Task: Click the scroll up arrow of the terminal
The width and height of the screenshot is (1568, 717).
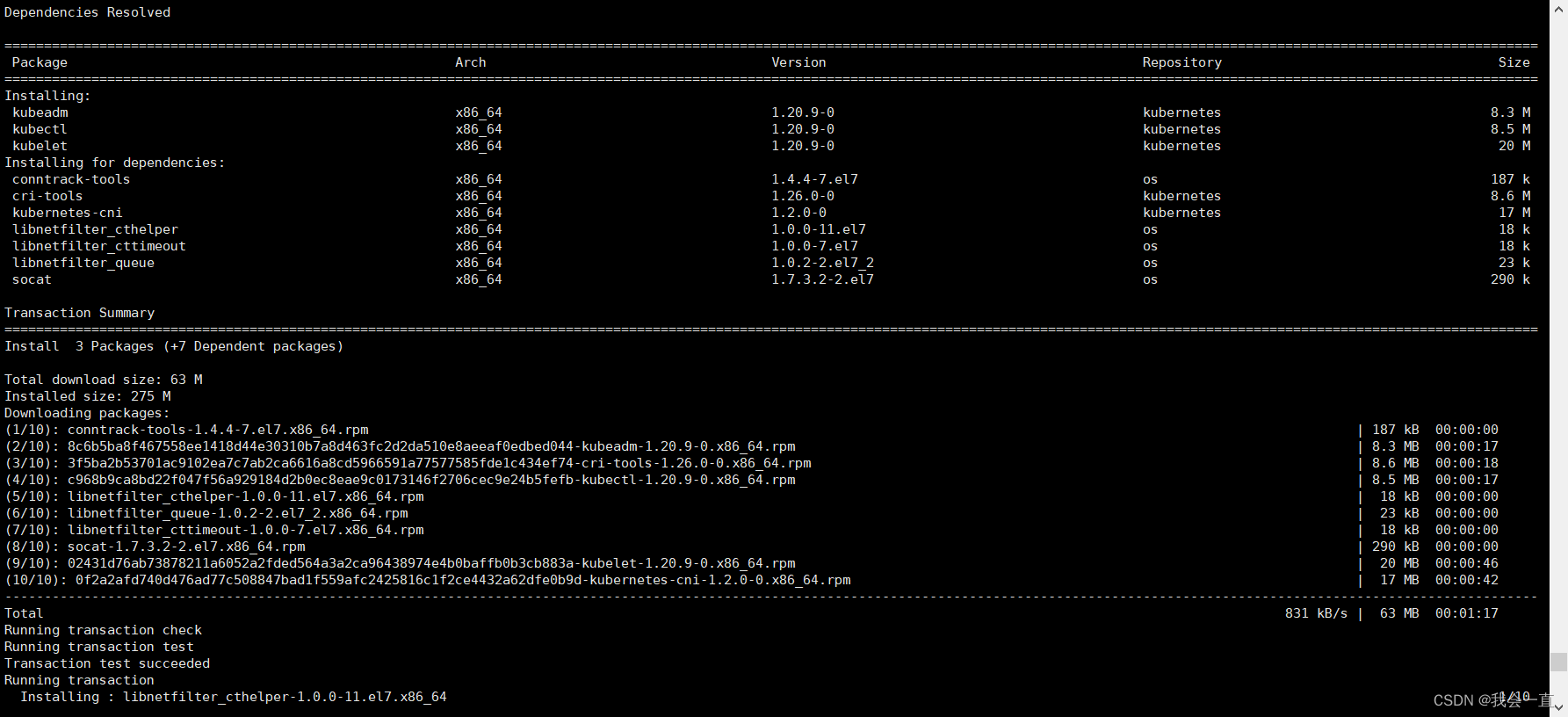Action: coord(1558,7)
